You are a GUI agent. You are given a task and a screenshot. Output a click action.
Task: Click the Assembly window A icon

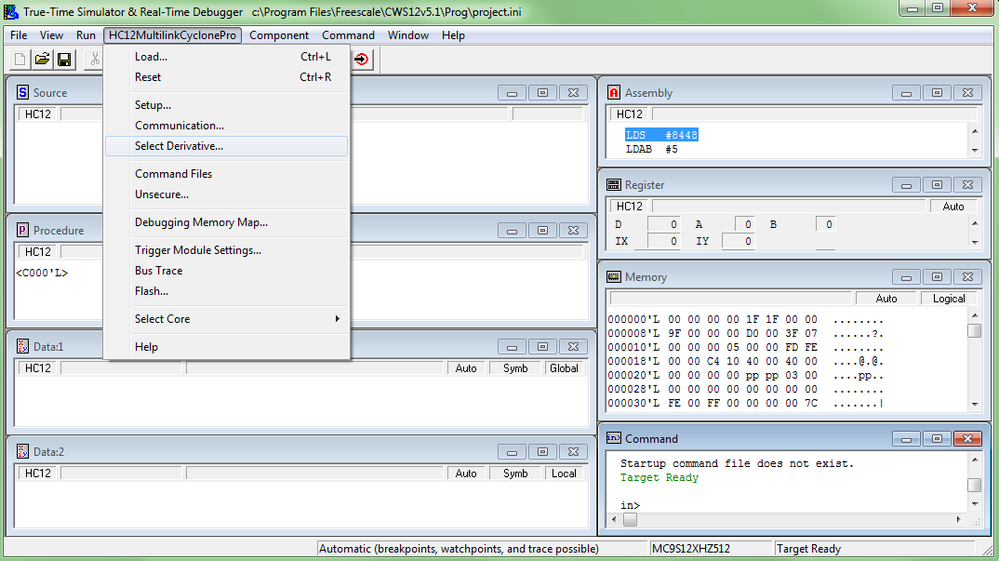614,92
